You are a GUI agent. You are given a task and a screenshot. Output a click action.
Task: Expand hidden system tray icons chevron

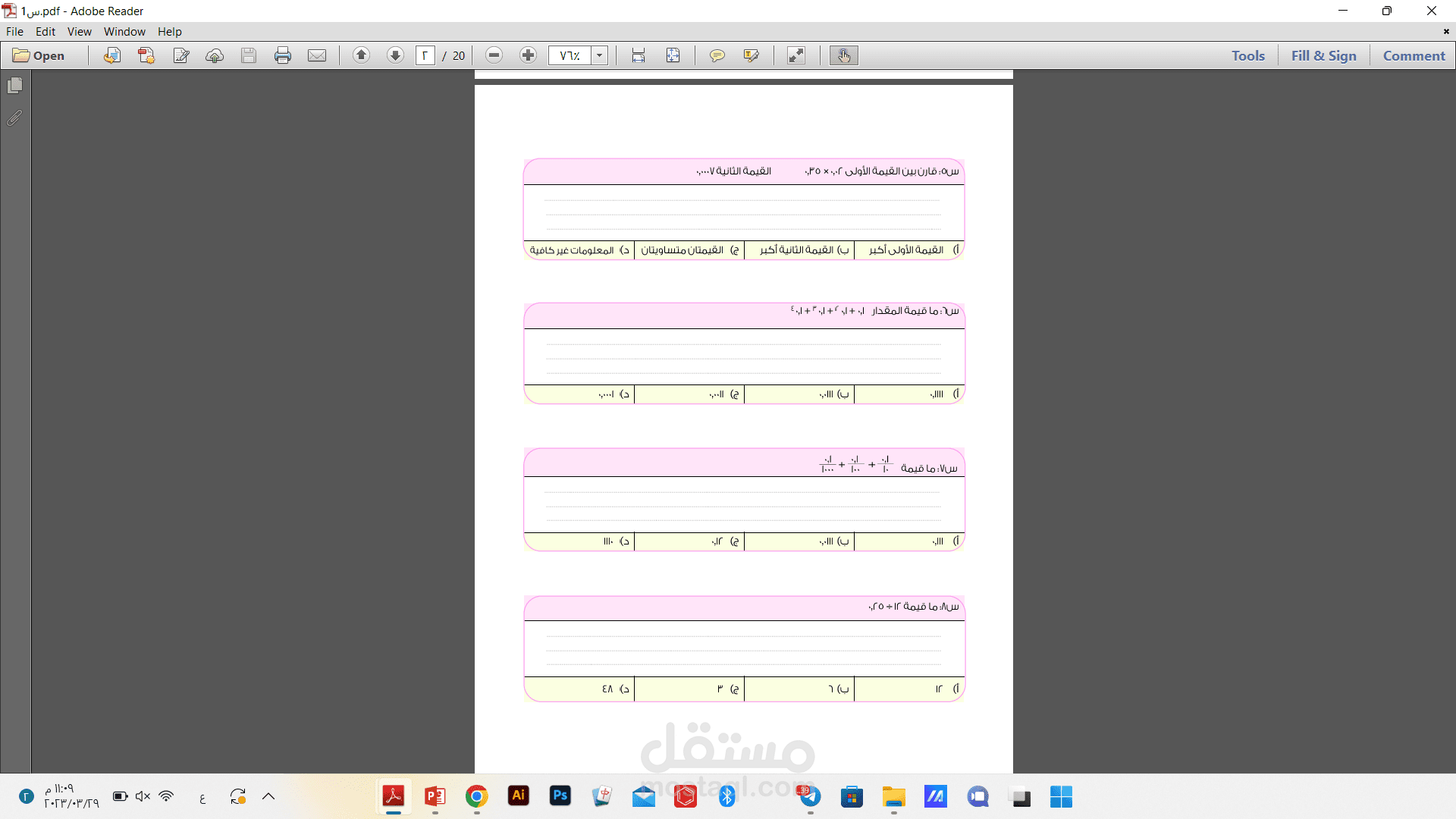268,796
